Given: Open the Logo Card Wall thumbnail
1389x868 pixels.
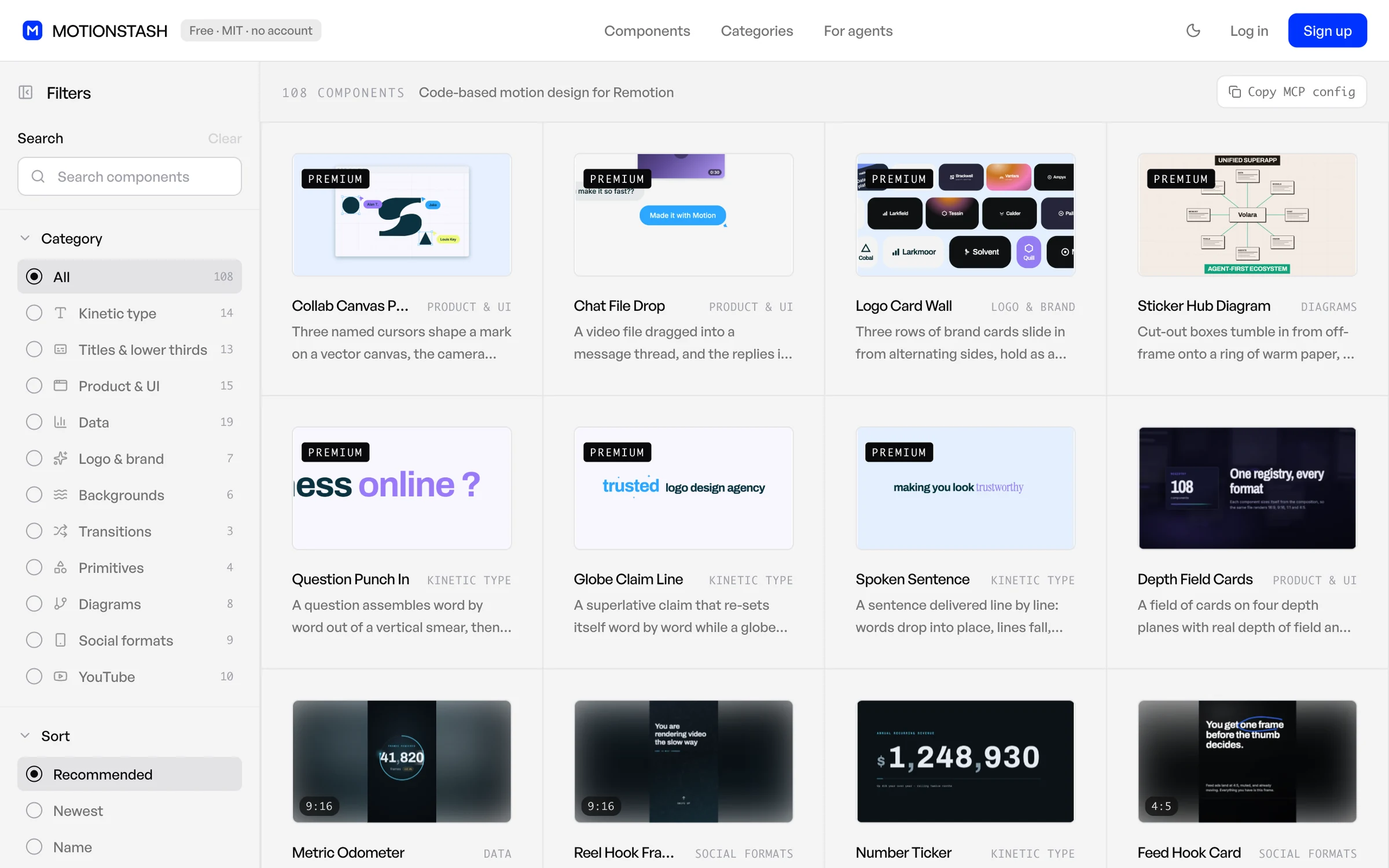Looking at the screenshot, I should [x=965, y=215].
